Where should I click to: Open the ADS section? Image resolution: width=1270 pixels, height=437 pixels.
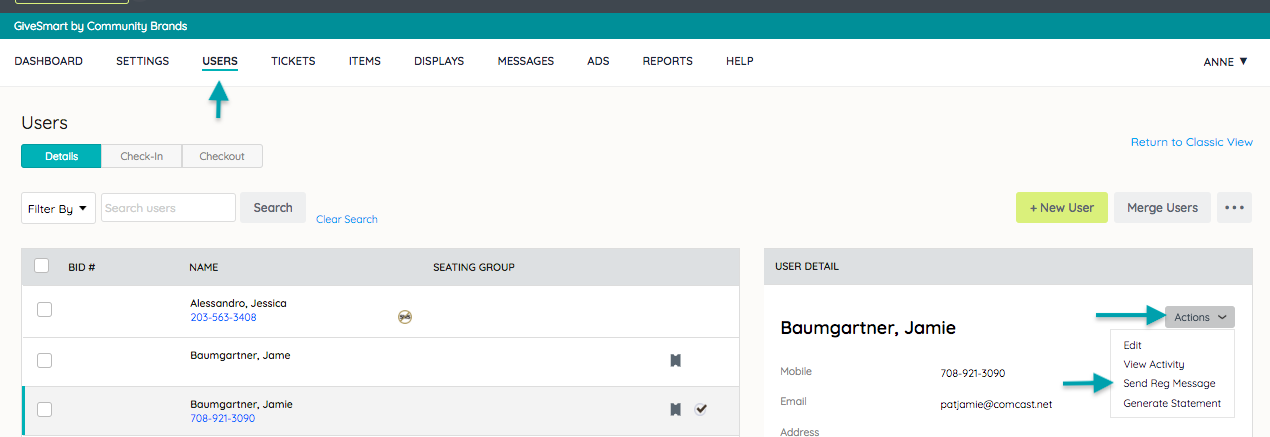598,61
